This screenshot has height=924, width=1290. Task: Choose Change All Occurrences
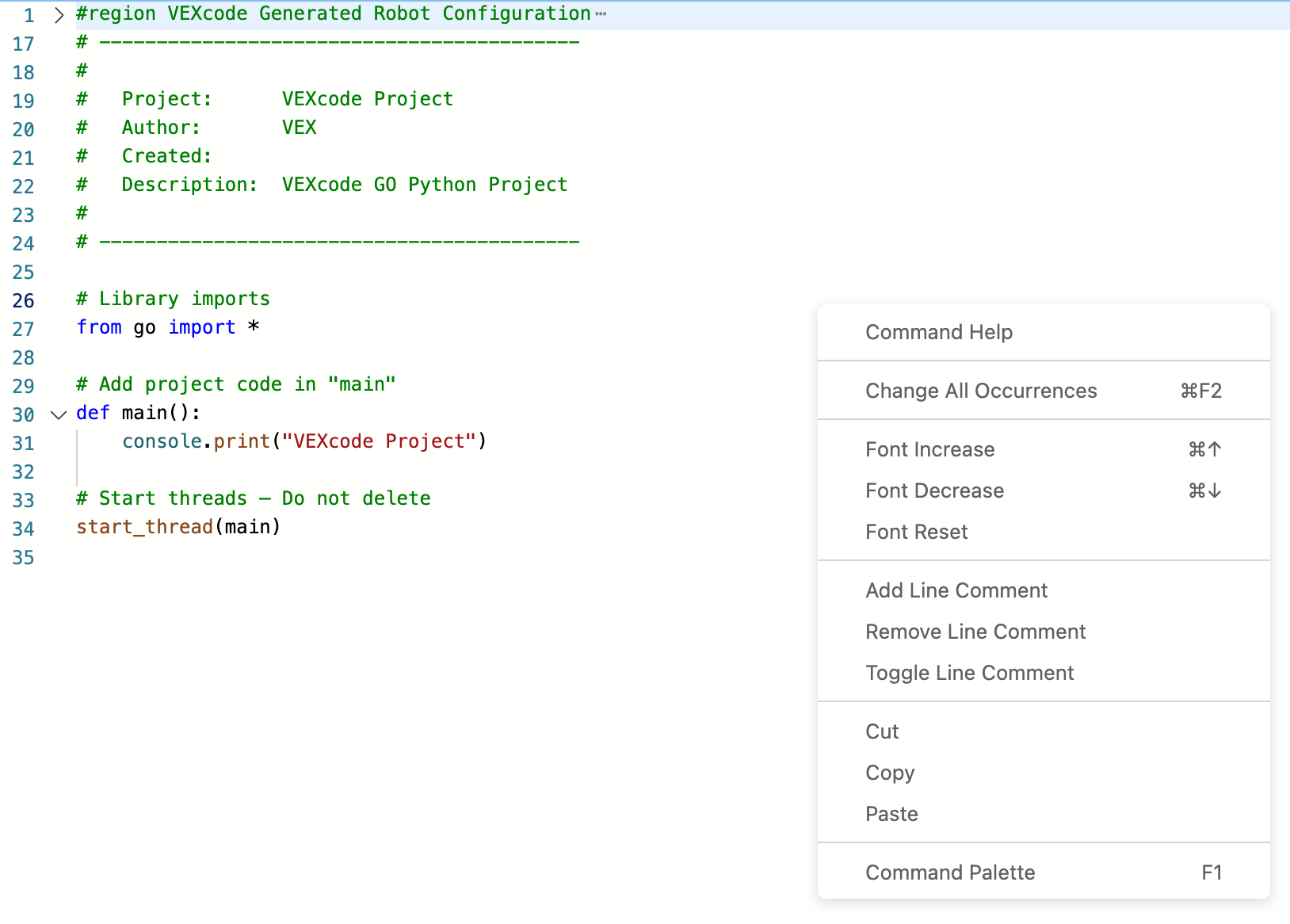point(981,391)
